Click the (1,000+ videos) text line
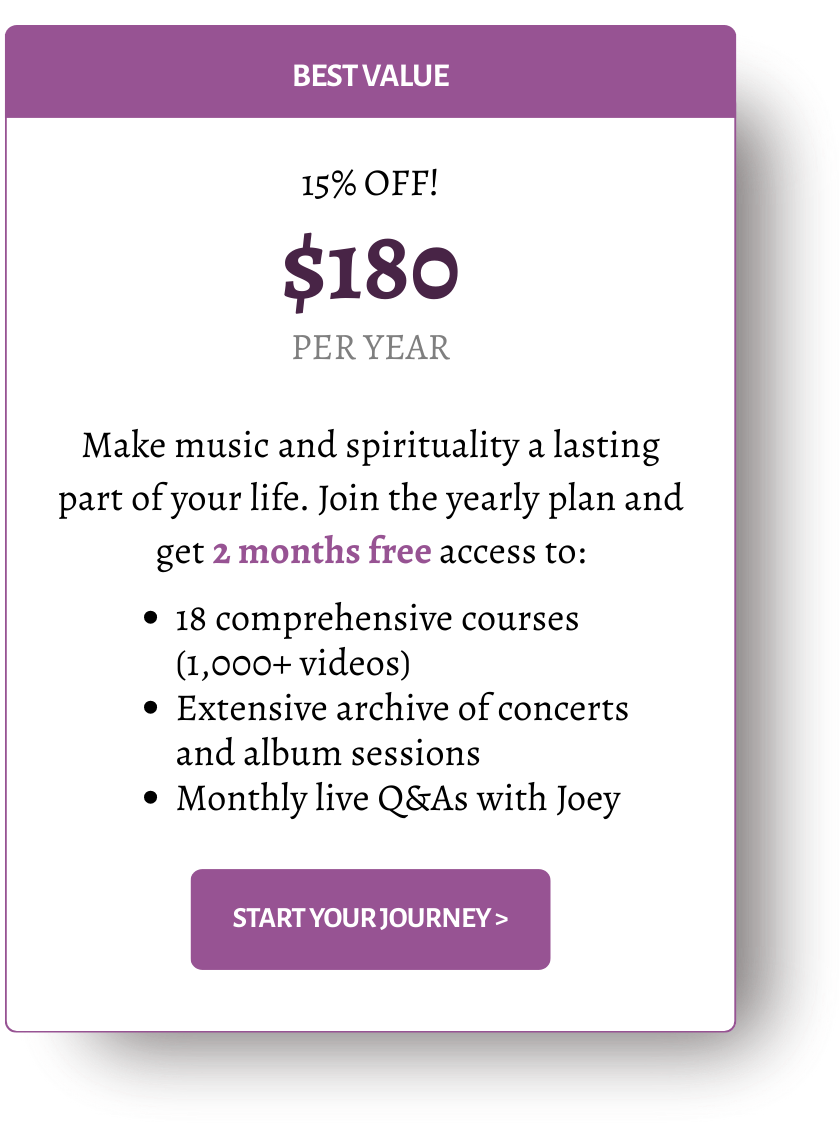This screenshot has width=839, height=1129. [293, 663]
